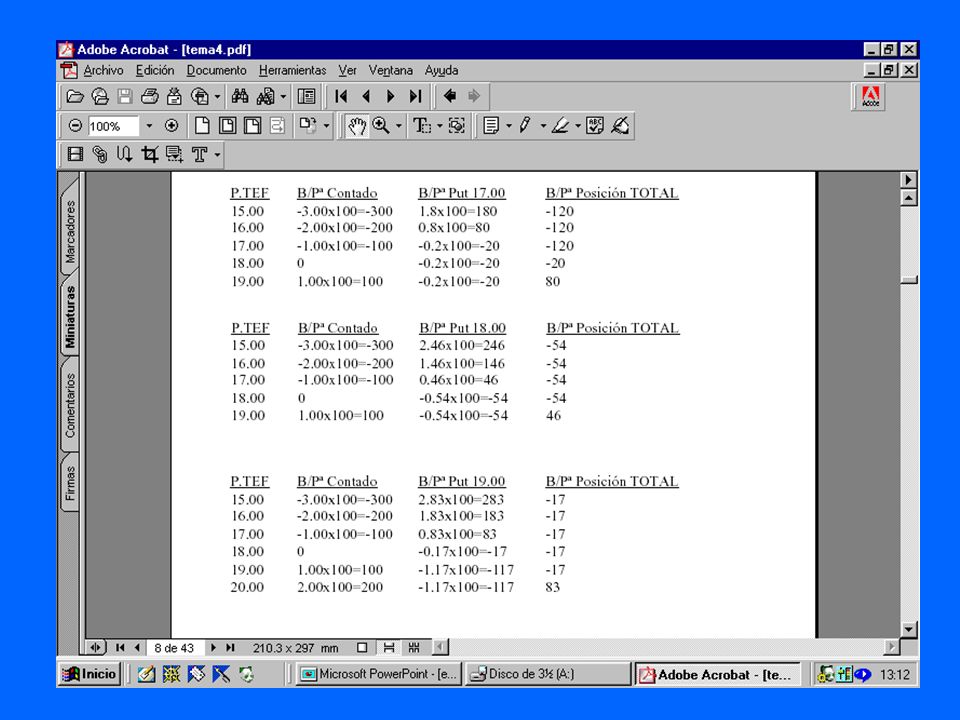Expand the Zoom tool dropdown arrow
Image resolution: width=960 pixels, height=720 pixels.
pos(399,126)
